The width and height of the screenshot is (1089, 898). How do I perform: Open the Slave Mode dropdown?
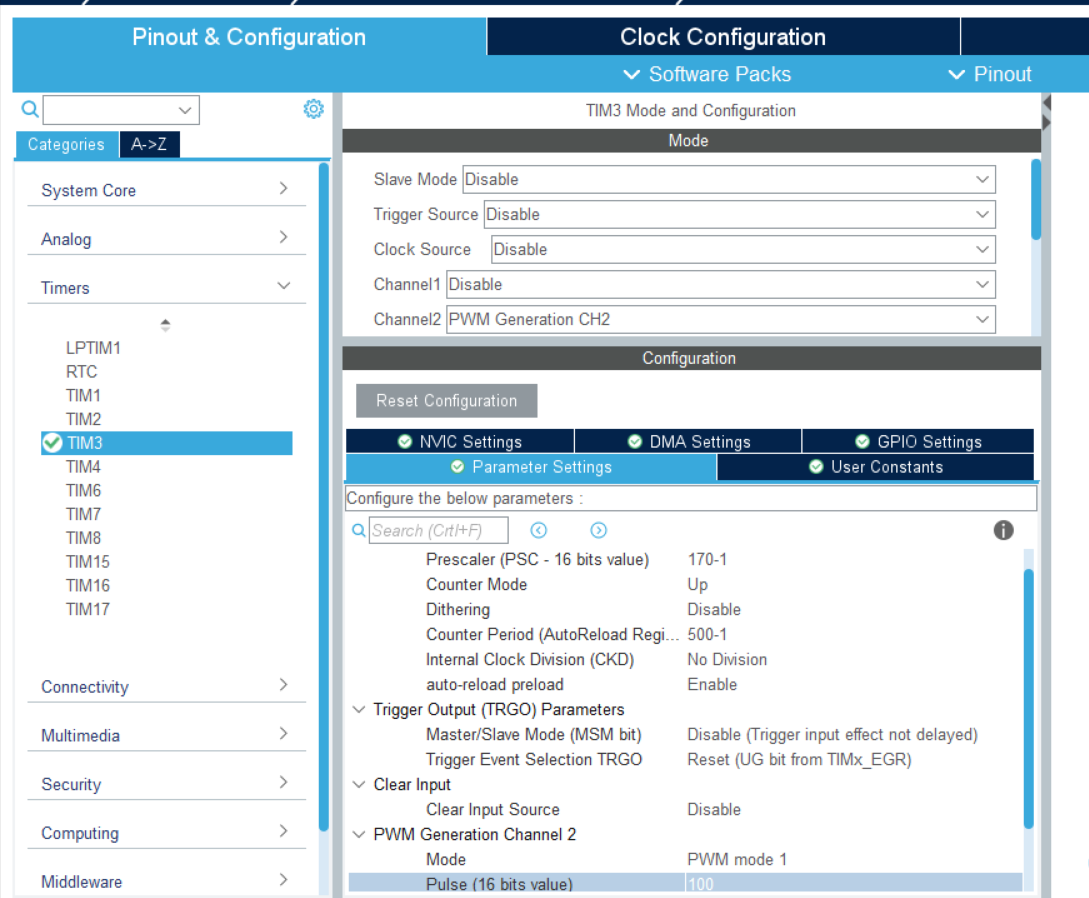coord(729,179)
